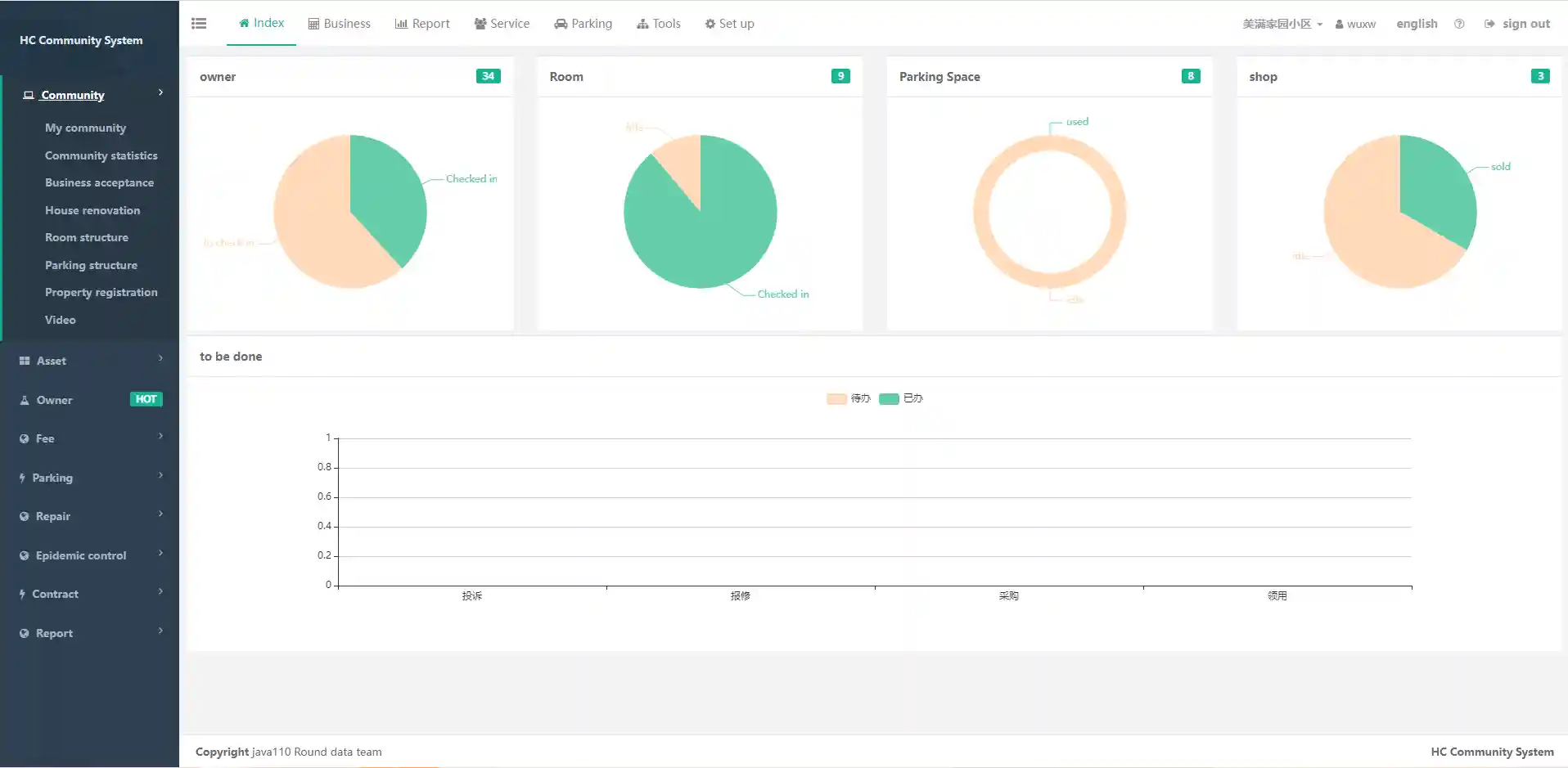Click the hamburger menu collapse icon
The height and width of the screenshot is (768, 1568).
(199, 24)
